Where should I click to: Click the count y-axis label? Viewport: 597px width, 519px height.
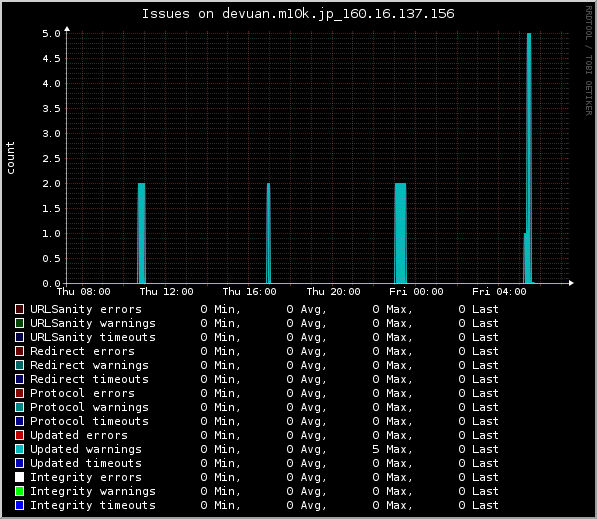point(10,158)
